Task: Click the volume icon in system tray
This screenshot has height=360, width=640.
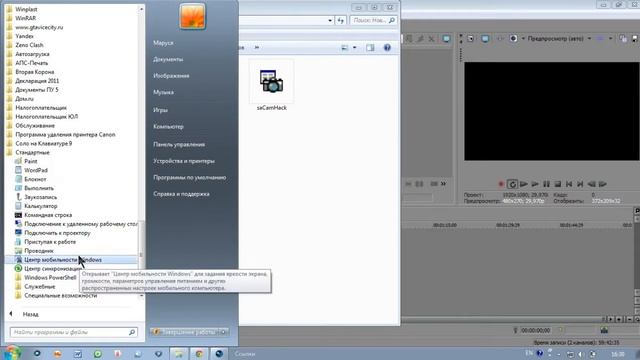Action: click(x=581, y=354)
